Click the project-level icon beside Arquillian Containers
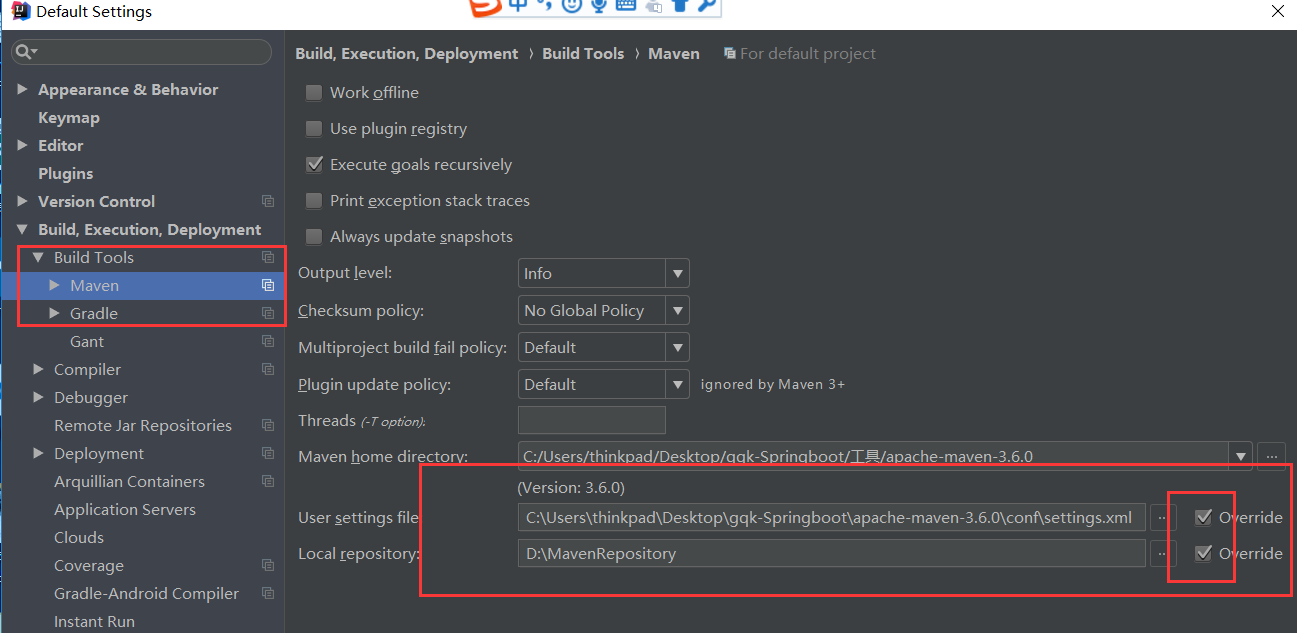This screenshot has height=633, width=1297. [x=268, y=482]
